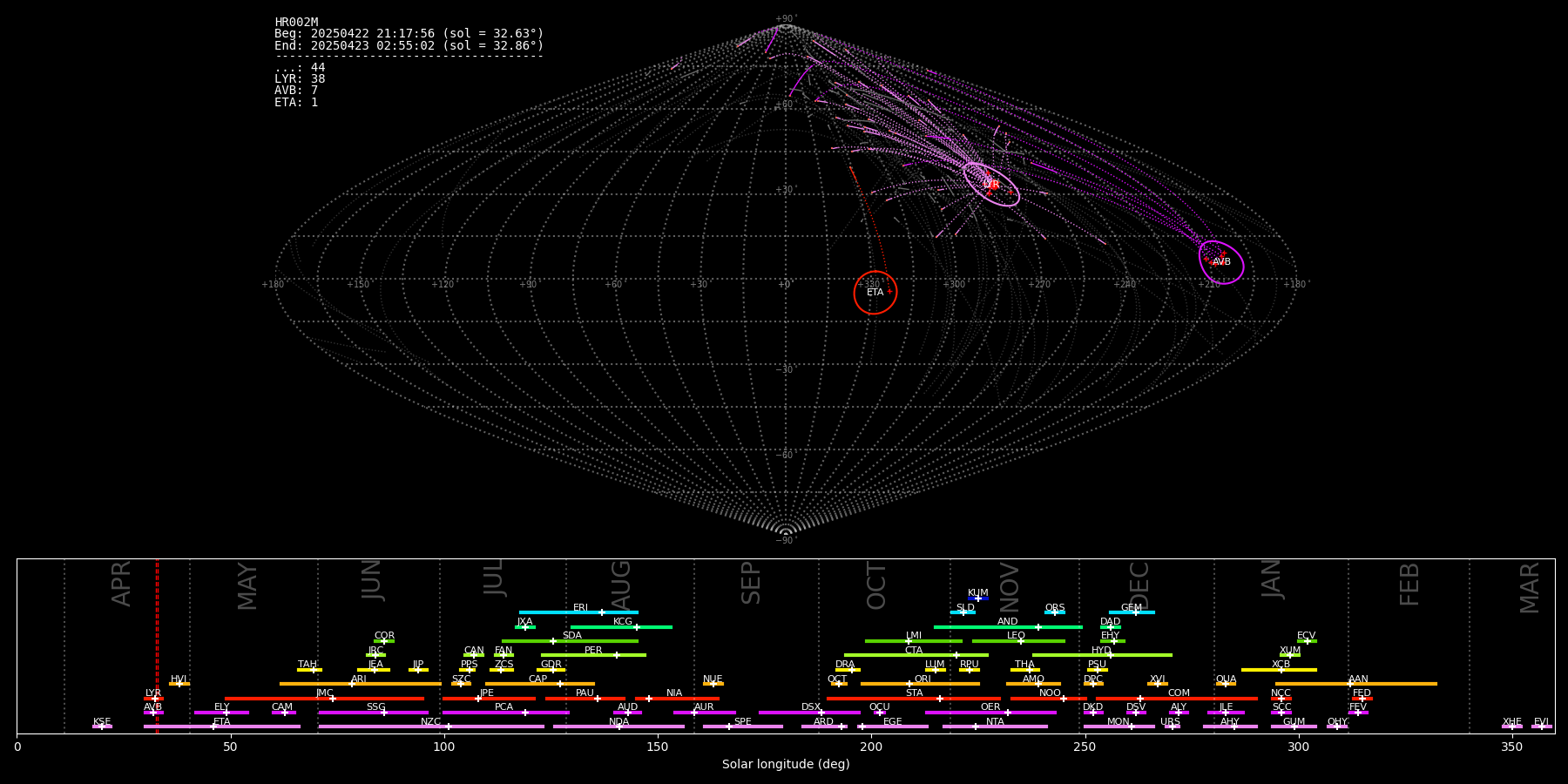Image resolution: width=1568 pixels, height=784 pixels.
Task: Click the peak marker on PER bar
Action: 617,655
